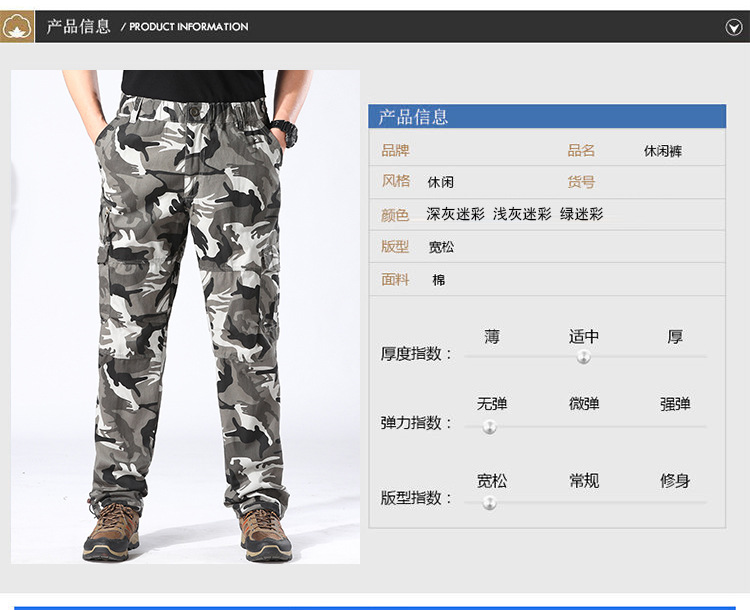Click the 弹力指数 label
Viewport: 750px width, 610px height.
[416, 423]
